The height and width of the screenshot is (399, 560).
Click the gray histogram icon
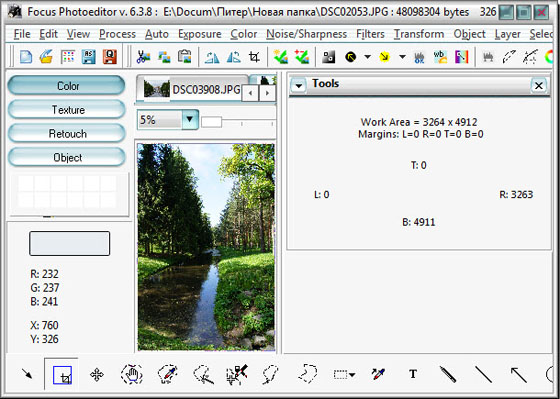tap(488, 57)
